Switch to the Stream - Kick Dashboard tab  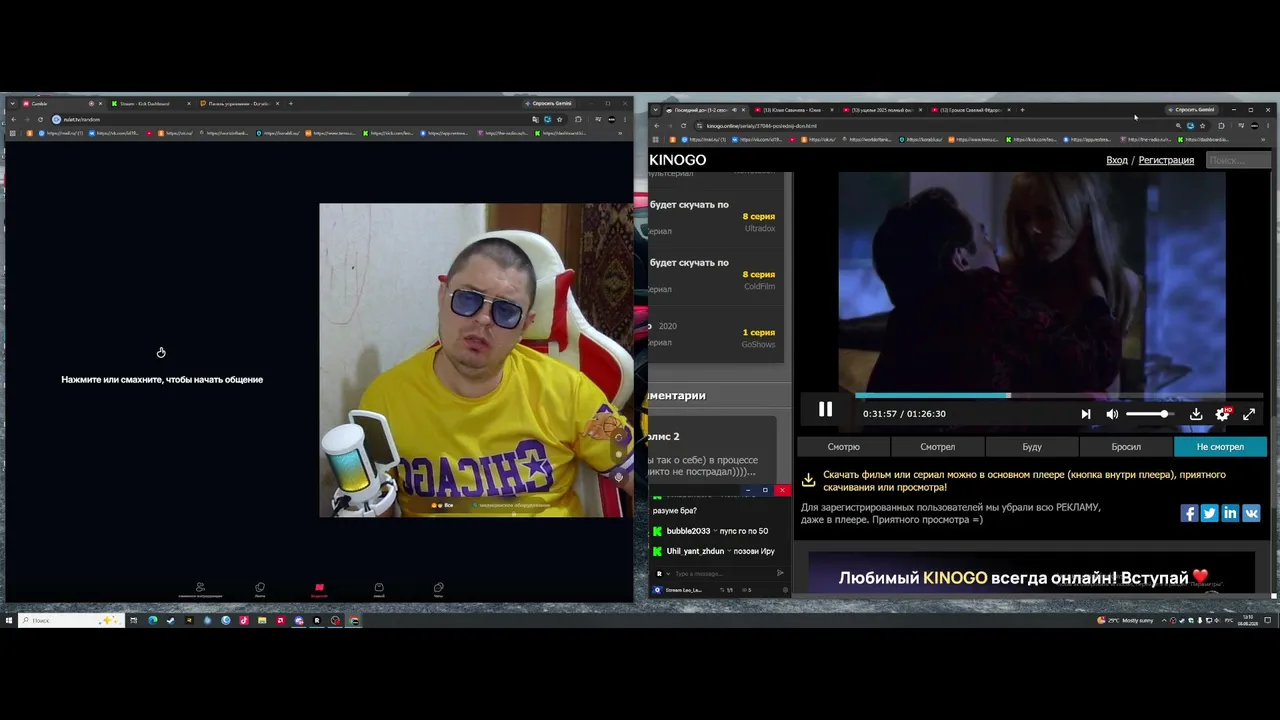pyautogui.click(x=150, y=103)
